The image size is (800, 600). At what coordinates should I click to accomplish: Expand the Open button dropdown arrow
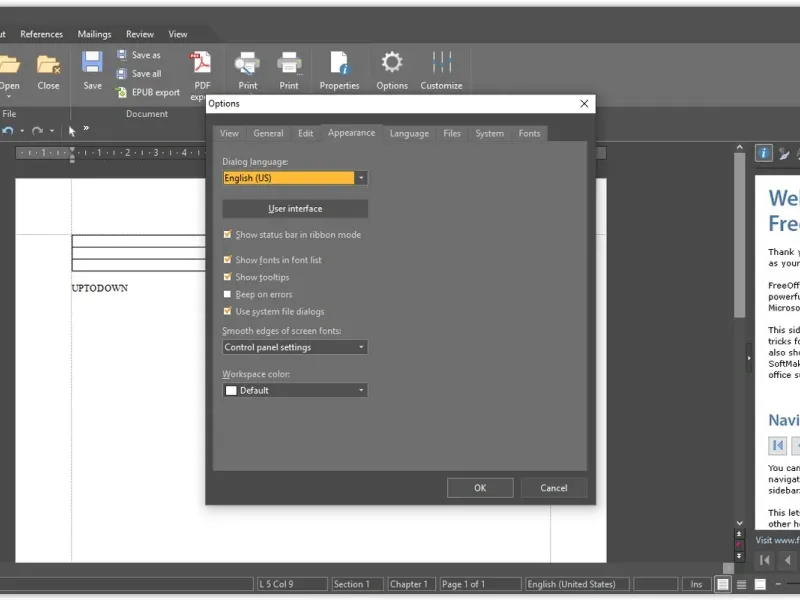coord(9,96)
